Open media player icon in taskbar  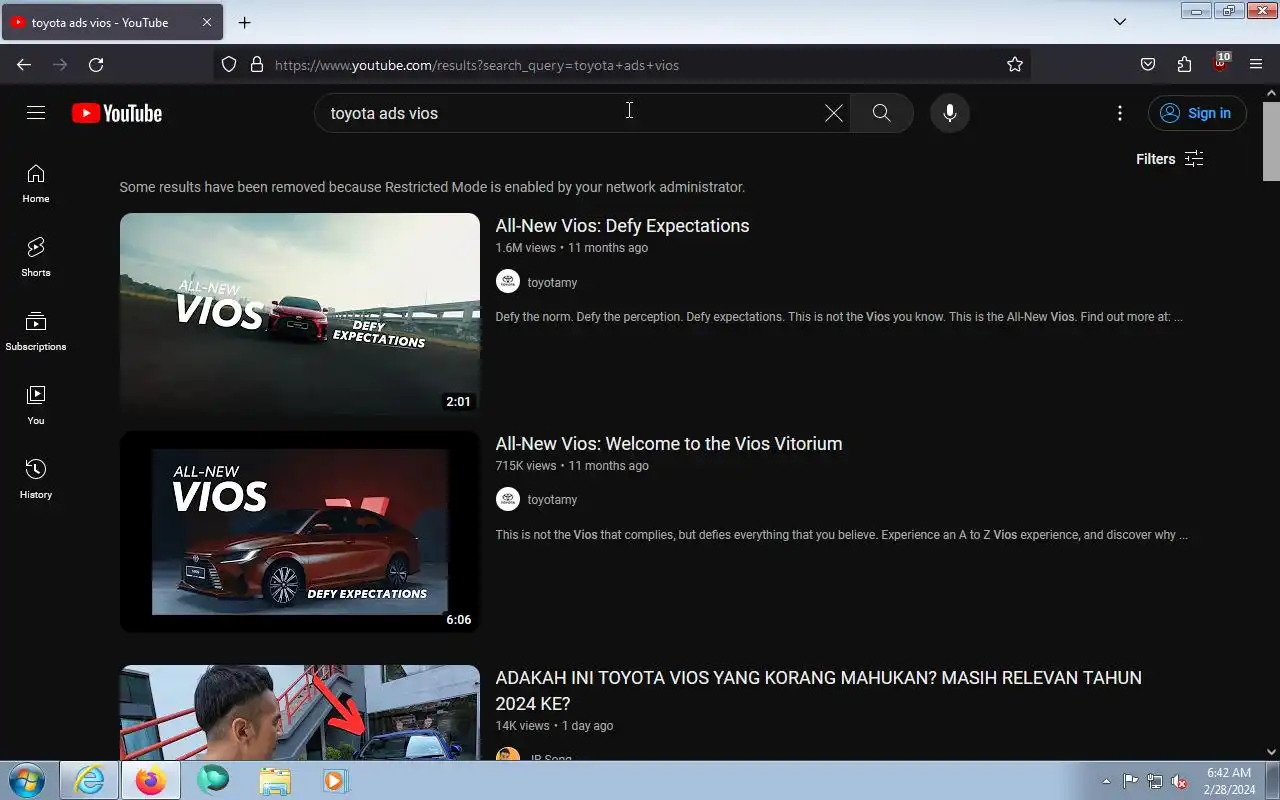pyautogui.click(x=335, y=780)
